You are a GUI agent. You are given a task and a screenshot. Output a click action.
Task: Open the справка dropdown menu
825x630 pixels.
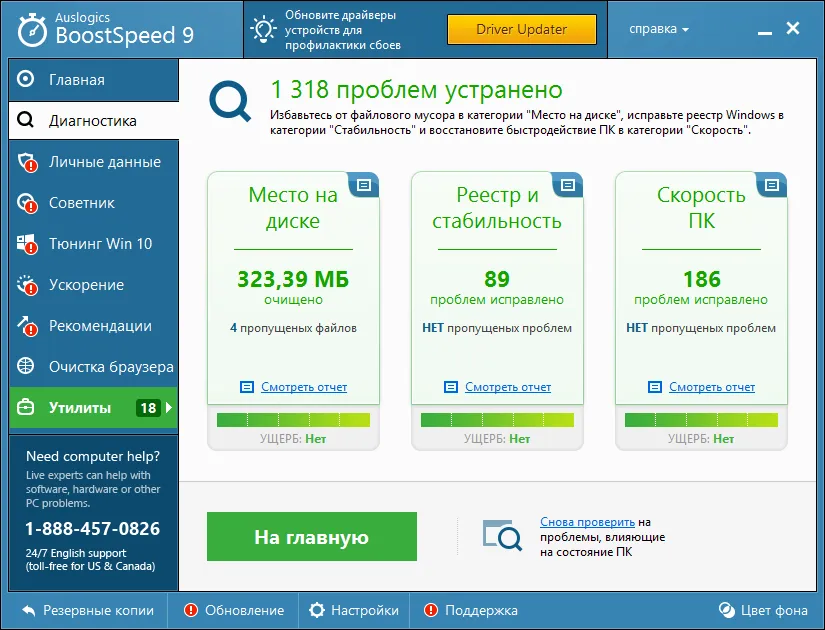[659, 29]
